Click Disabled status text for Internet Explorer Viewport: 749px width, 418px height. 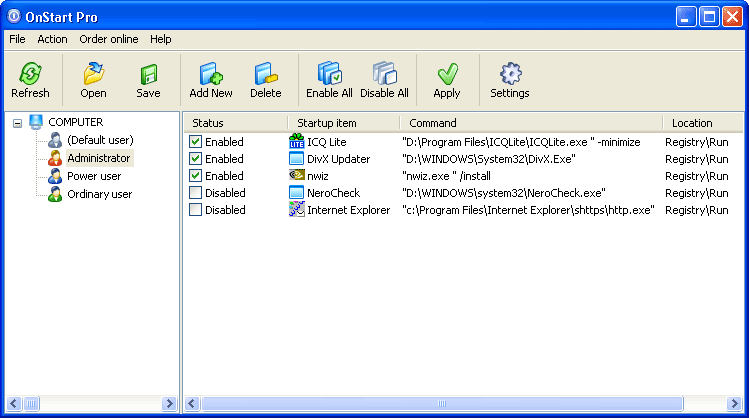(225, 210)
